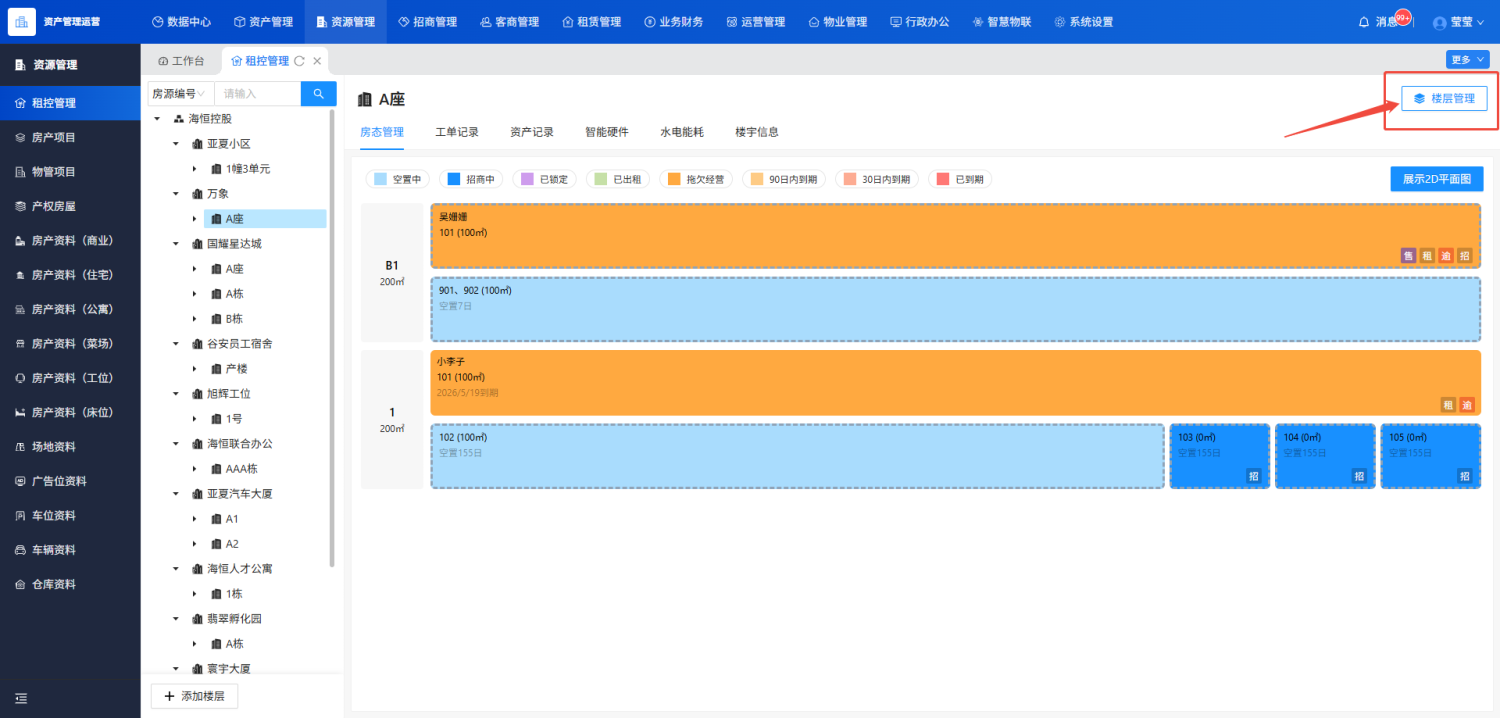This screenshot has height=718, width=1500.
Task: Open the 房源编号 search type dropdown
Action: tap(180, 94)
